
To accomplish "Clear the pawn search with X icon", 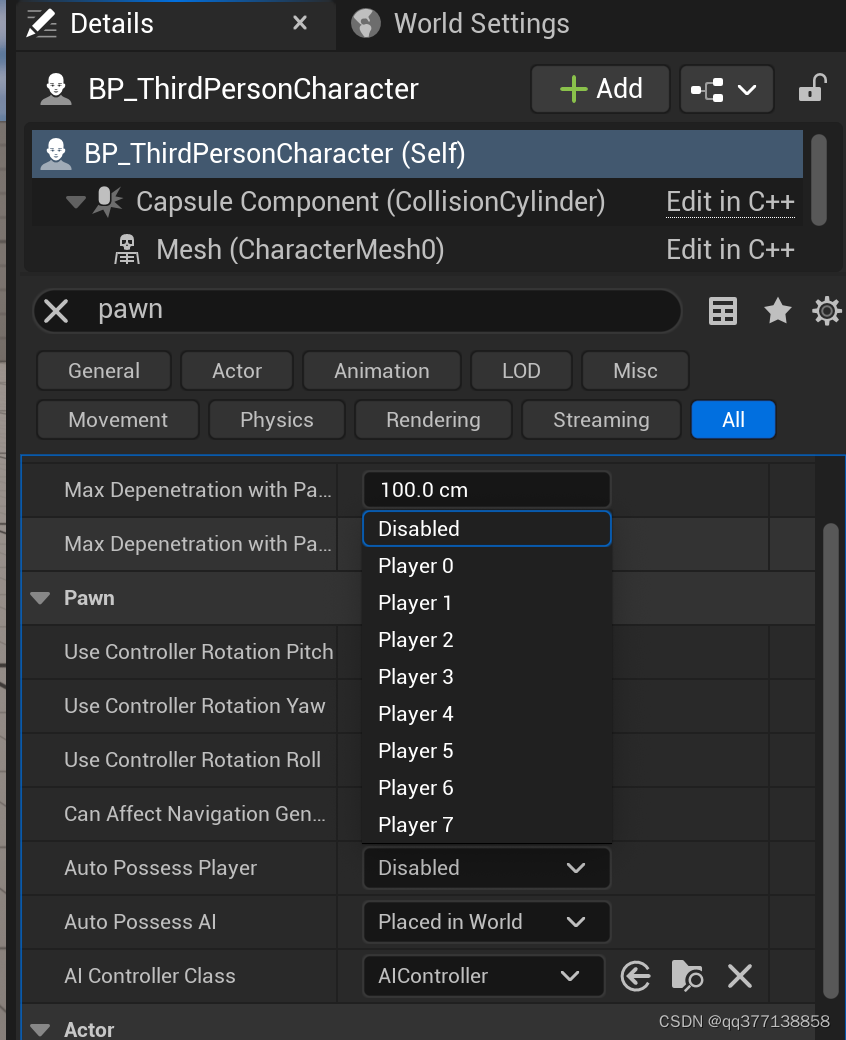I will tap(56, 310).
